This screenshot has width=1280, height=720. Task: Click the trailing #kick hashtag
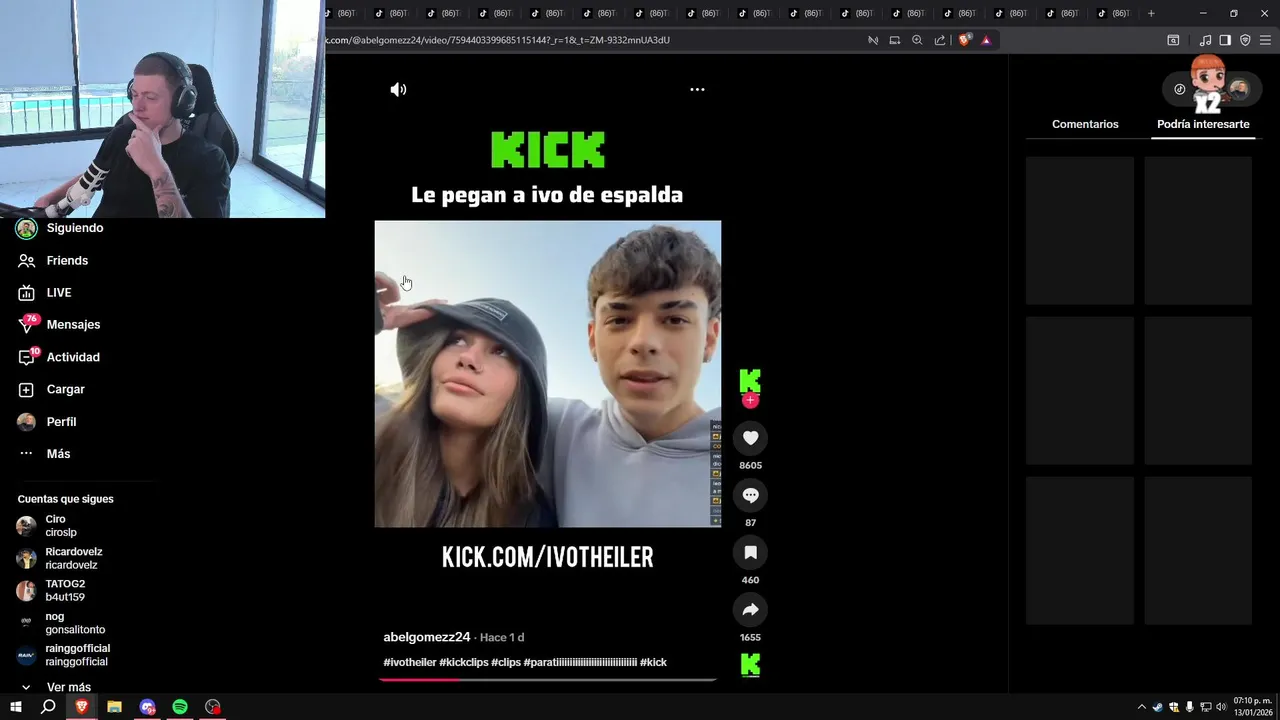(x=653, y=662)
